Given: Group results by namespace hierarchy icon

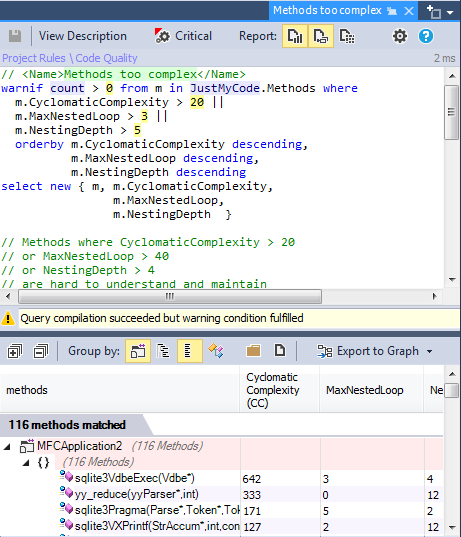Looking at the screenshot, I should click(x=163, y=351).
